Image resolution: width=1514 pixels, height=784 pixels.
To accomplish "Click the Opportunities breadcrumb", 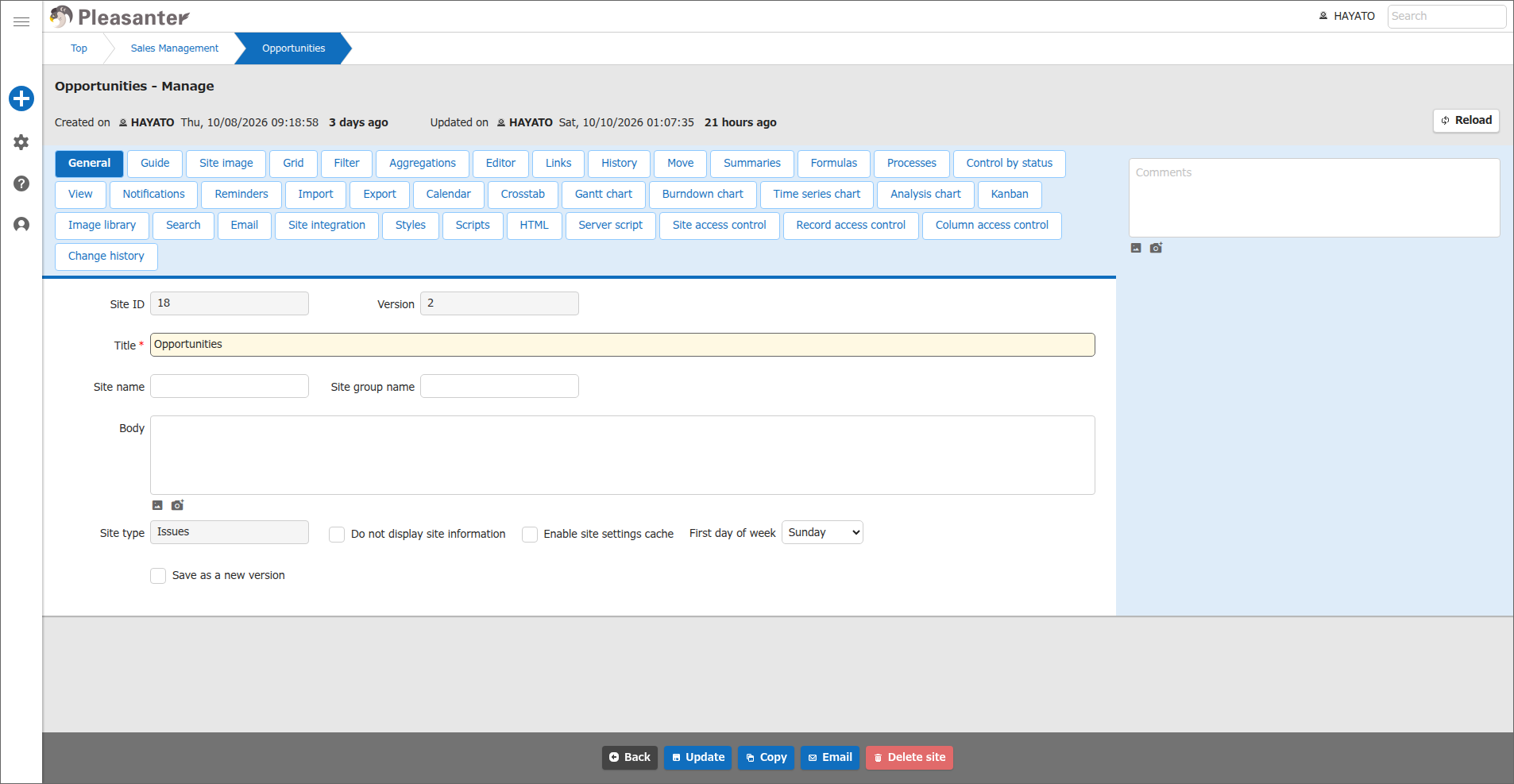I will [294, 48].
